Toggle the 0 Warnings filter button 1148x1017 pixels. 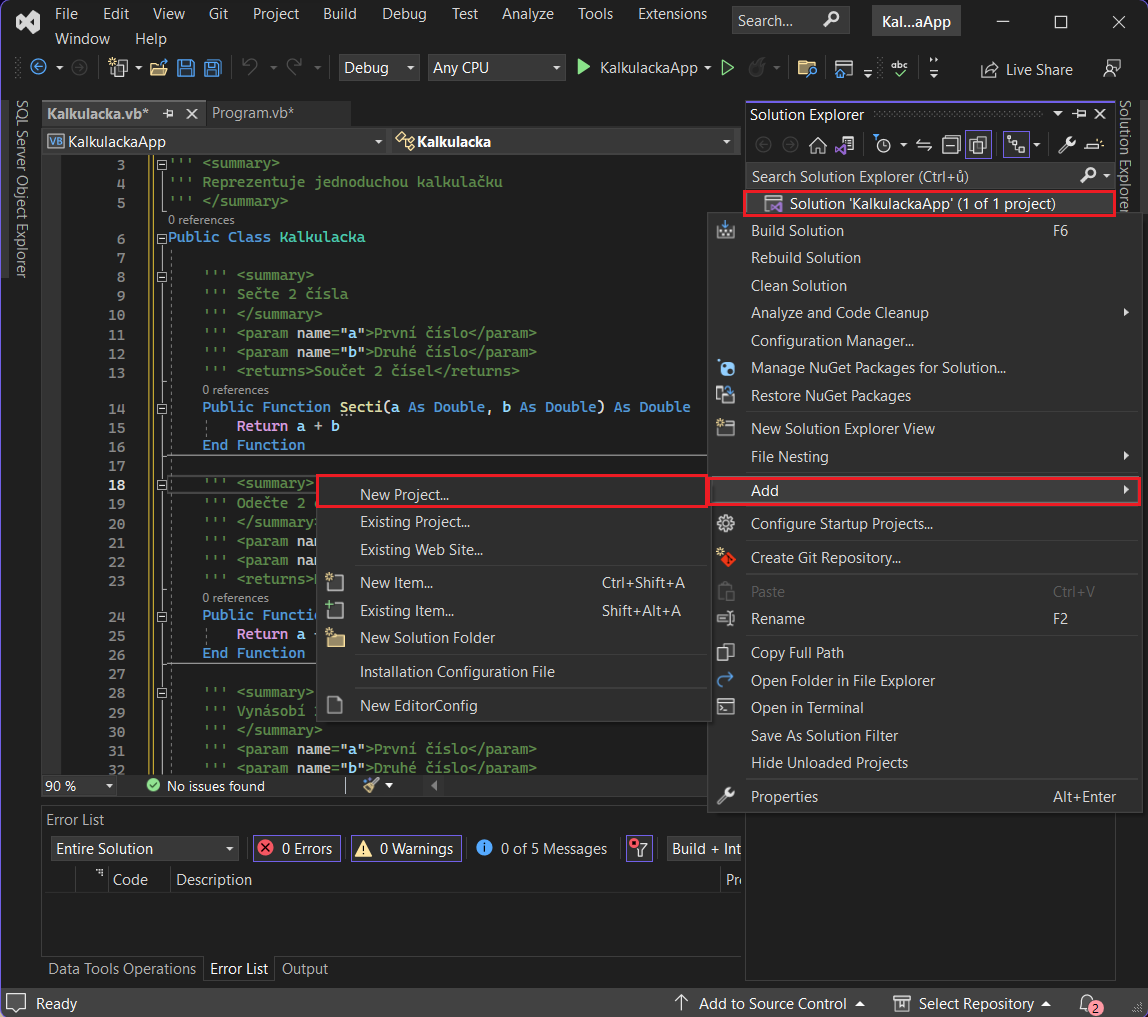[x=405, y=849]
